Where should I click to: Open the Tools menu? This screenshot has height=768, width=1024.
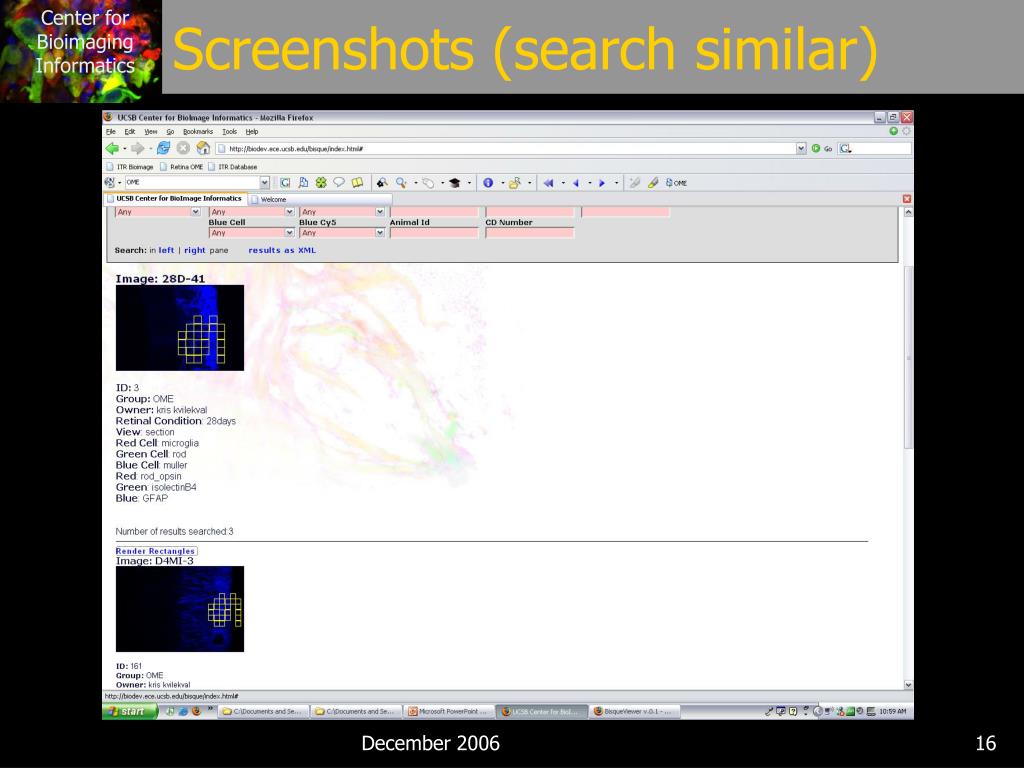click(229, 131)
